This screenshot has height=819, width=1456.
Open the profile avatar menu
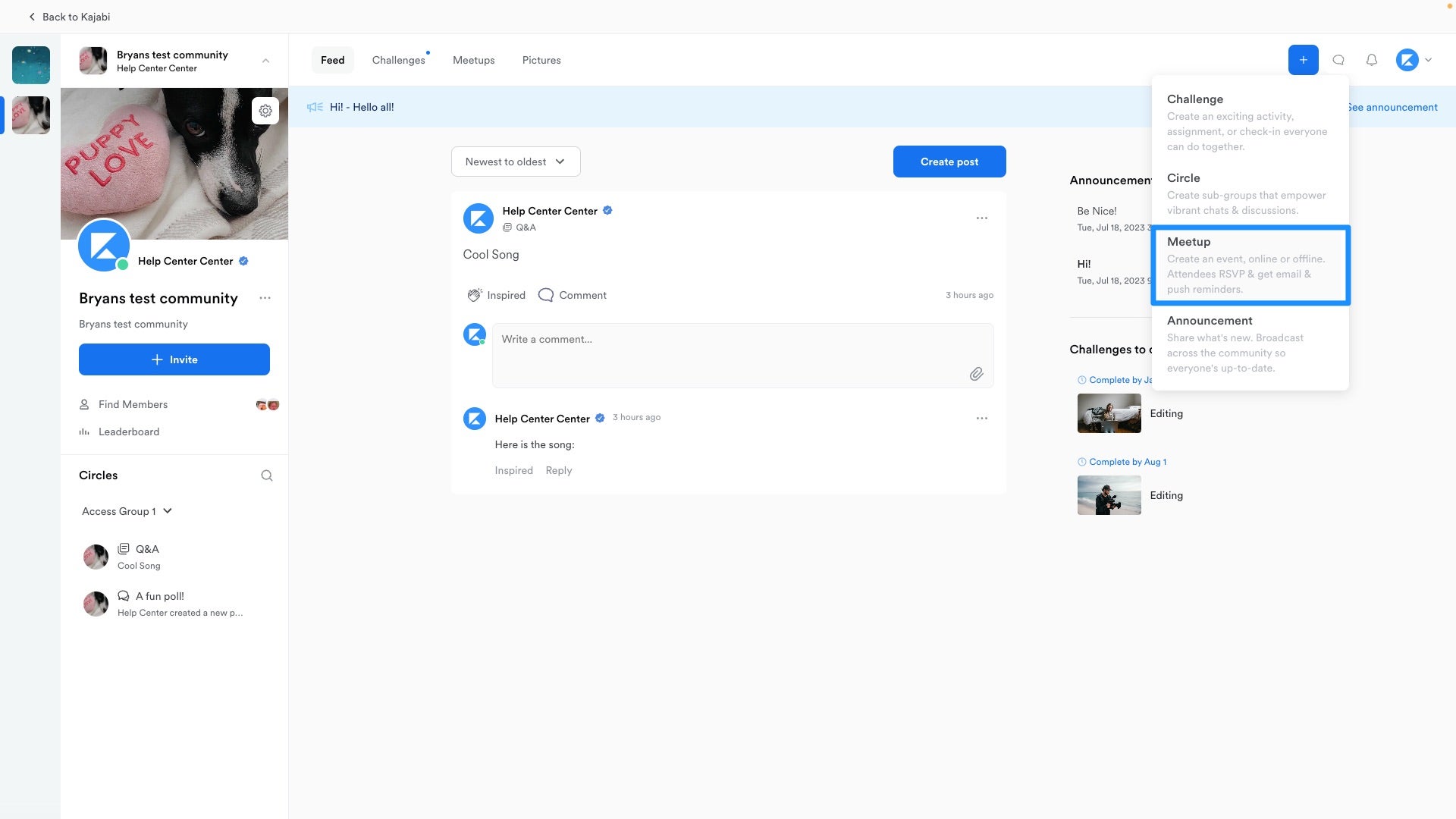(x=1414, y=60)
